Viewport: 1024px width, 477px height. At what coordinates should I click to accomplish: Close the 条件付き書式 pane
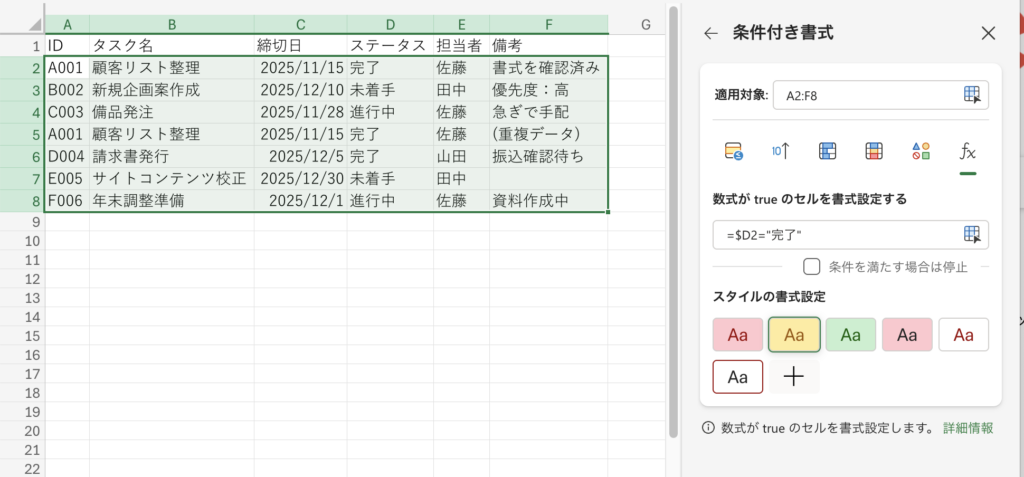click(x=988, y=33)
